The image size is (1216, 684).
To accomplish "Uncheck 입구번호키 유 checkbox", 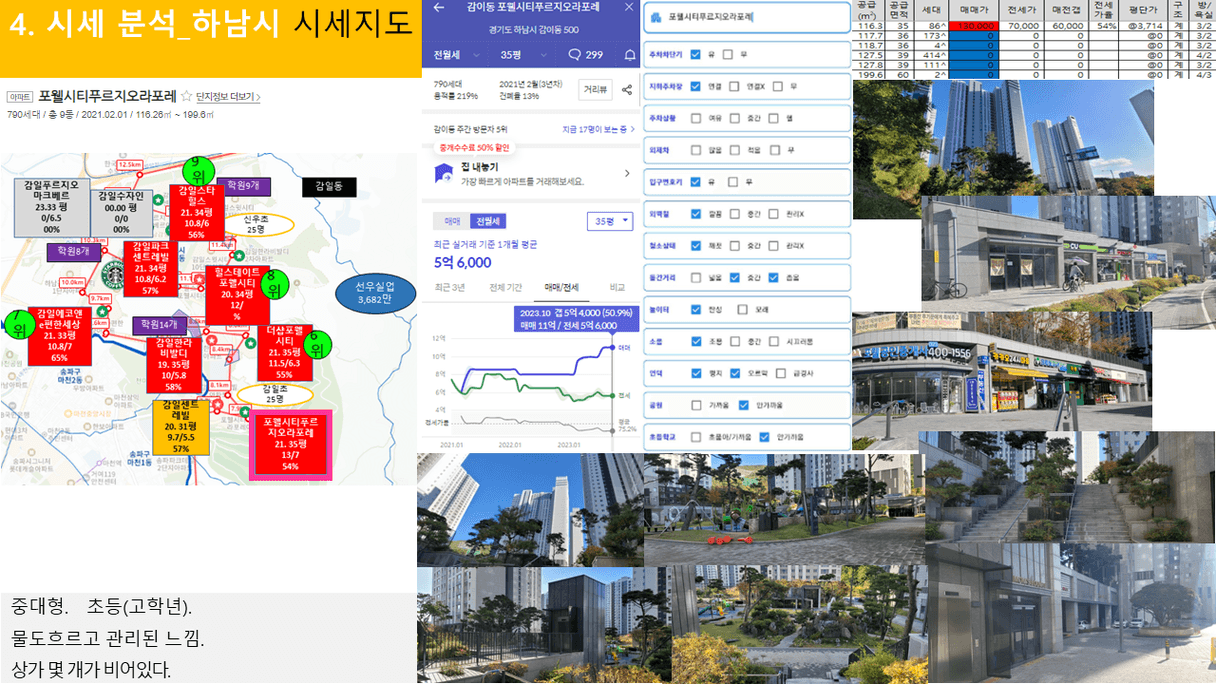I will point(695,182).
